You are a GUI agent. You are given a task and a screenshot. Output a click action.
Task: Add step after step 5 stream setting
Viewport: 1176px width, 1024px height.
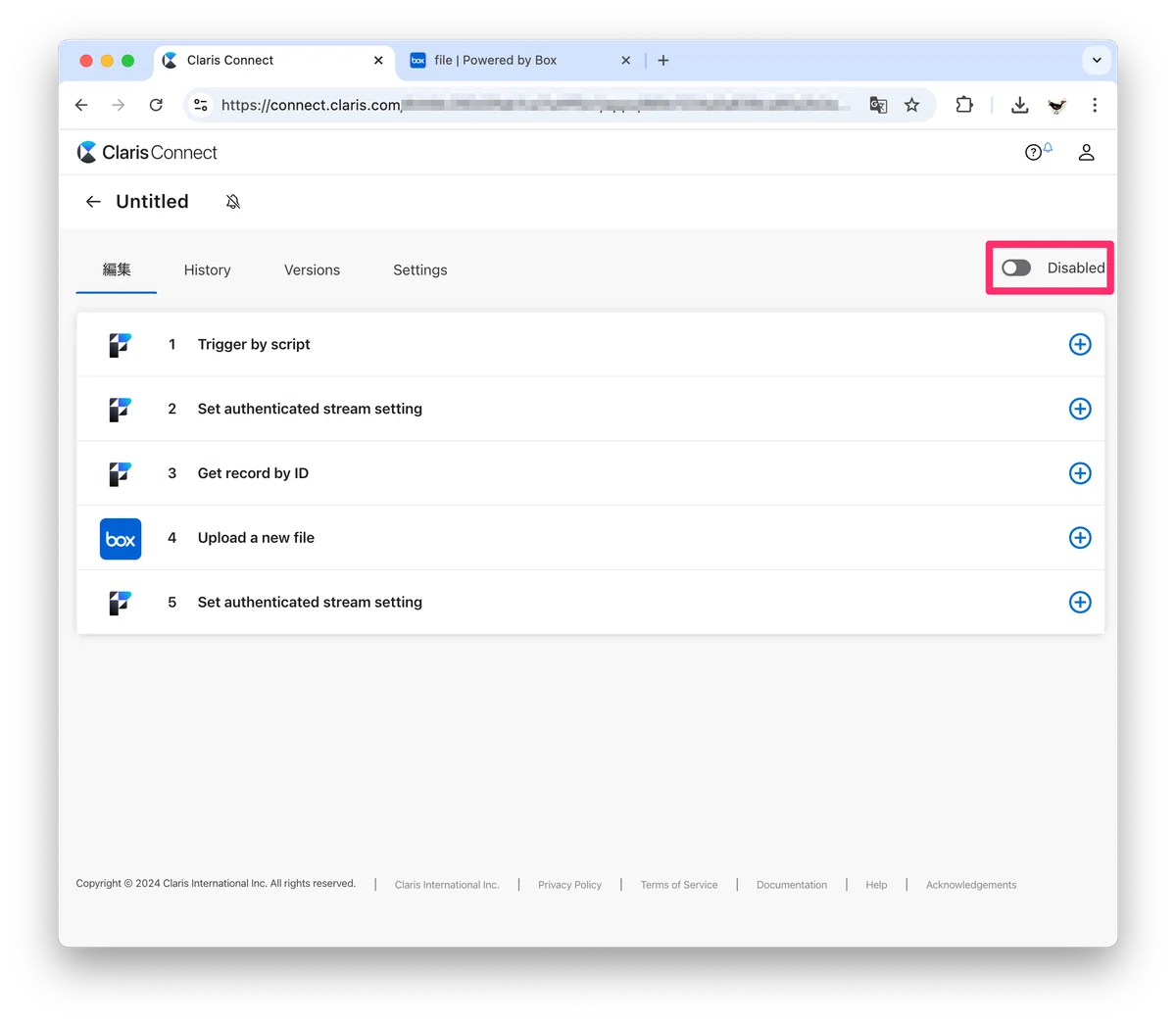(1080, 603)
